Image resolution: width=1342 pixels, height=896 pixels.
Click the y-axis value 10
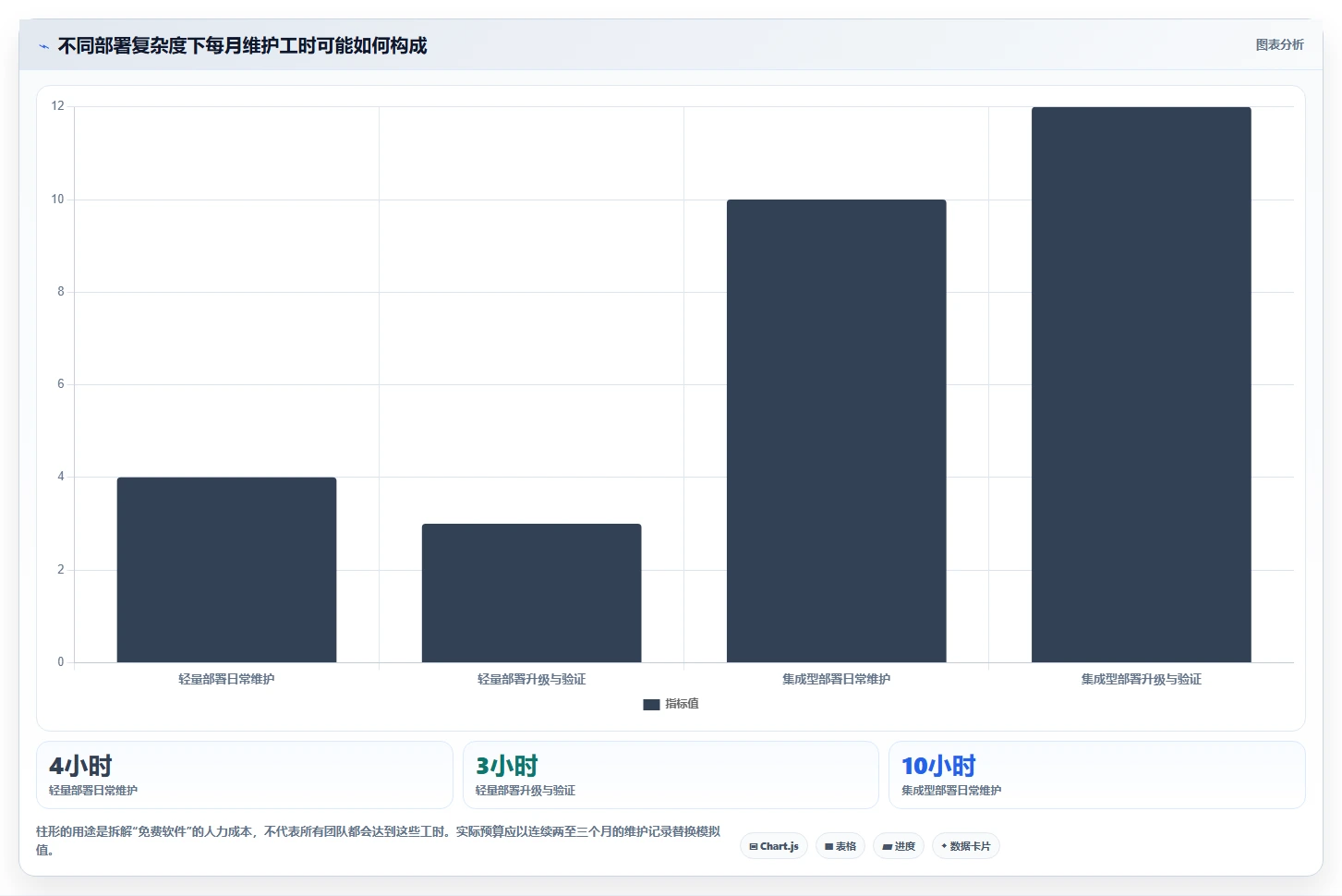click(58, 200)
